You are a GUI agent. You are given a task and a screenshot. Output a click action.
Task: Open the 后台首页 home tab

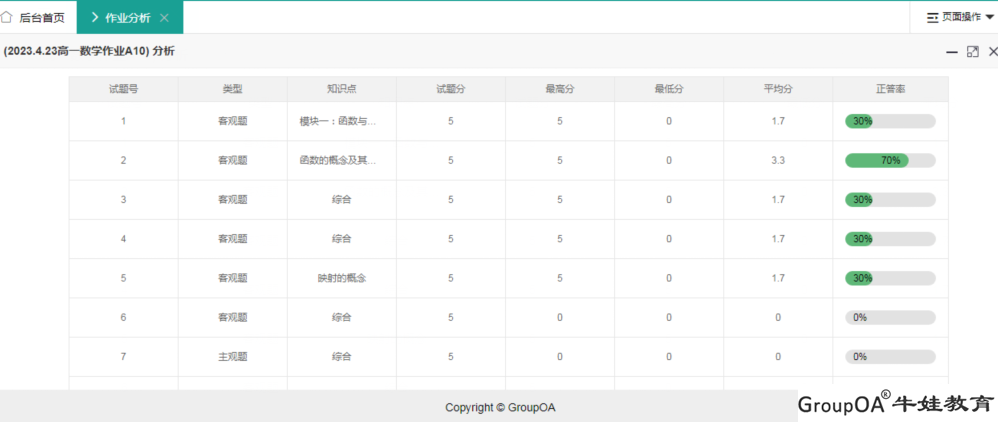point(38,18)
